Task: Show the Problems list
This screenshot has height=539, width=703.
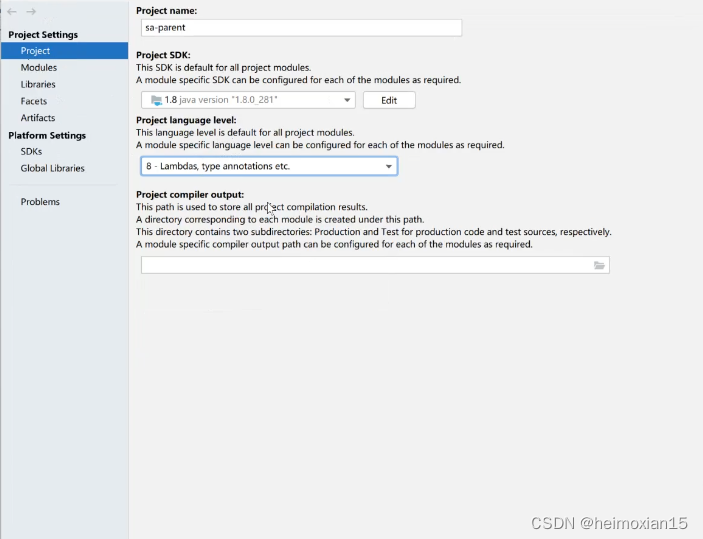Action: [40, 202]
